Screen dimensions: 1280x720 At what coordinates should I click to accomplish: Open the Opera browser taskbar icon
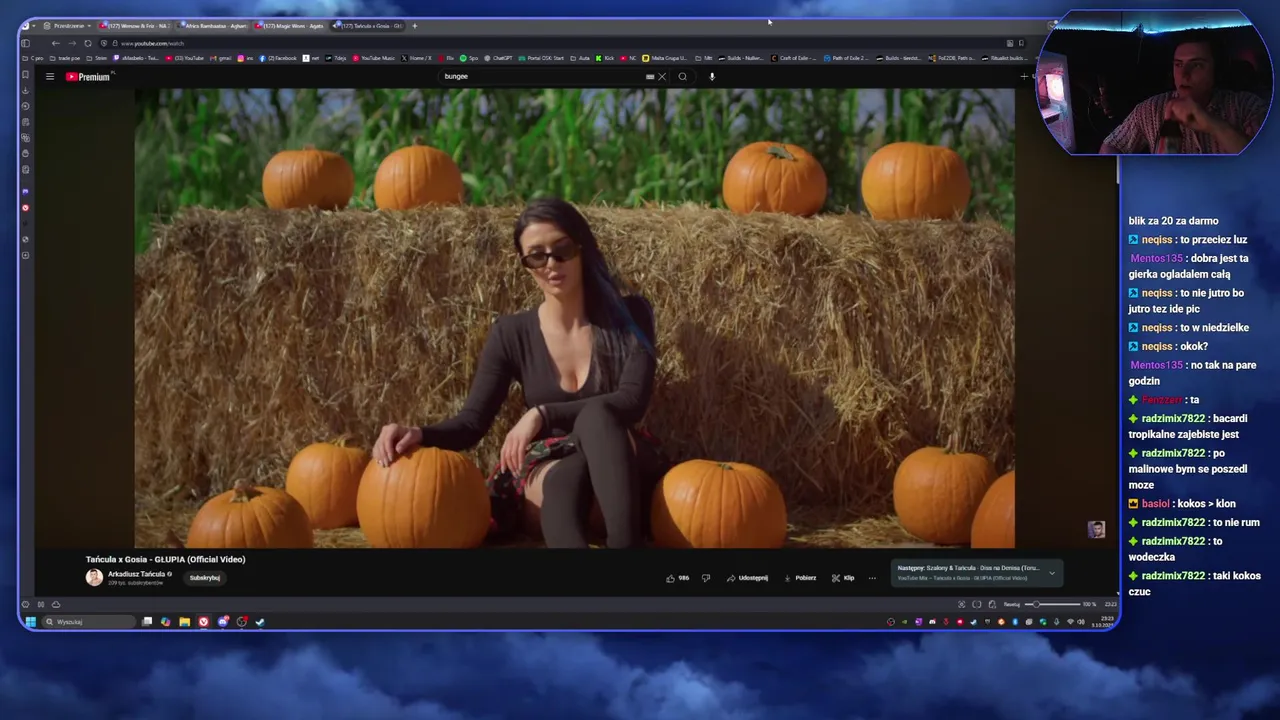203,622
